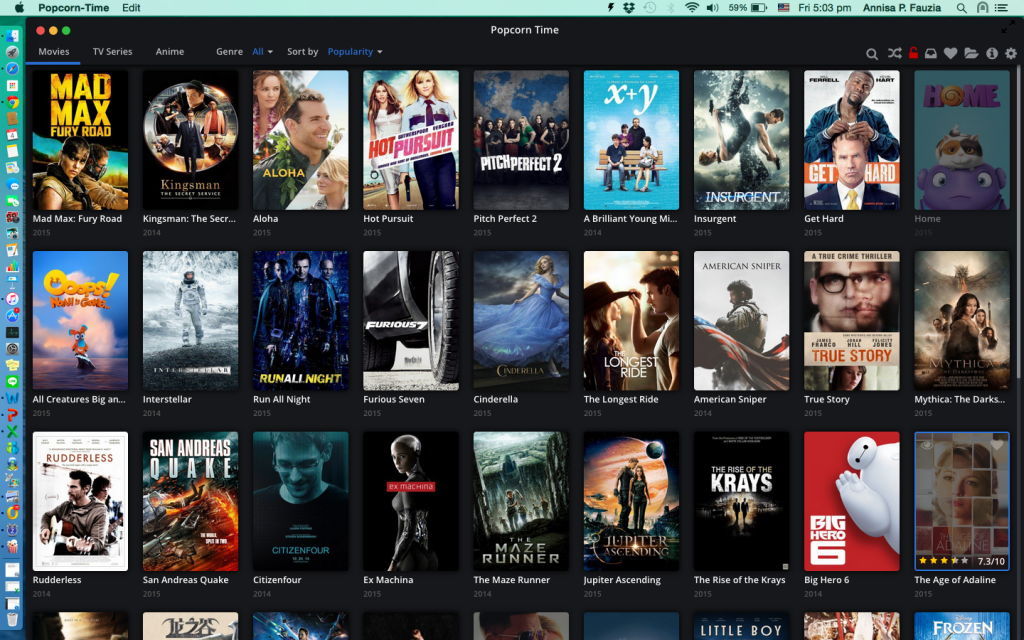The height and width of the screenshot is (640, 1024).
Task: Open the x+y A Brilliant Young Mind poster
Action: click(x=631, y=140)
